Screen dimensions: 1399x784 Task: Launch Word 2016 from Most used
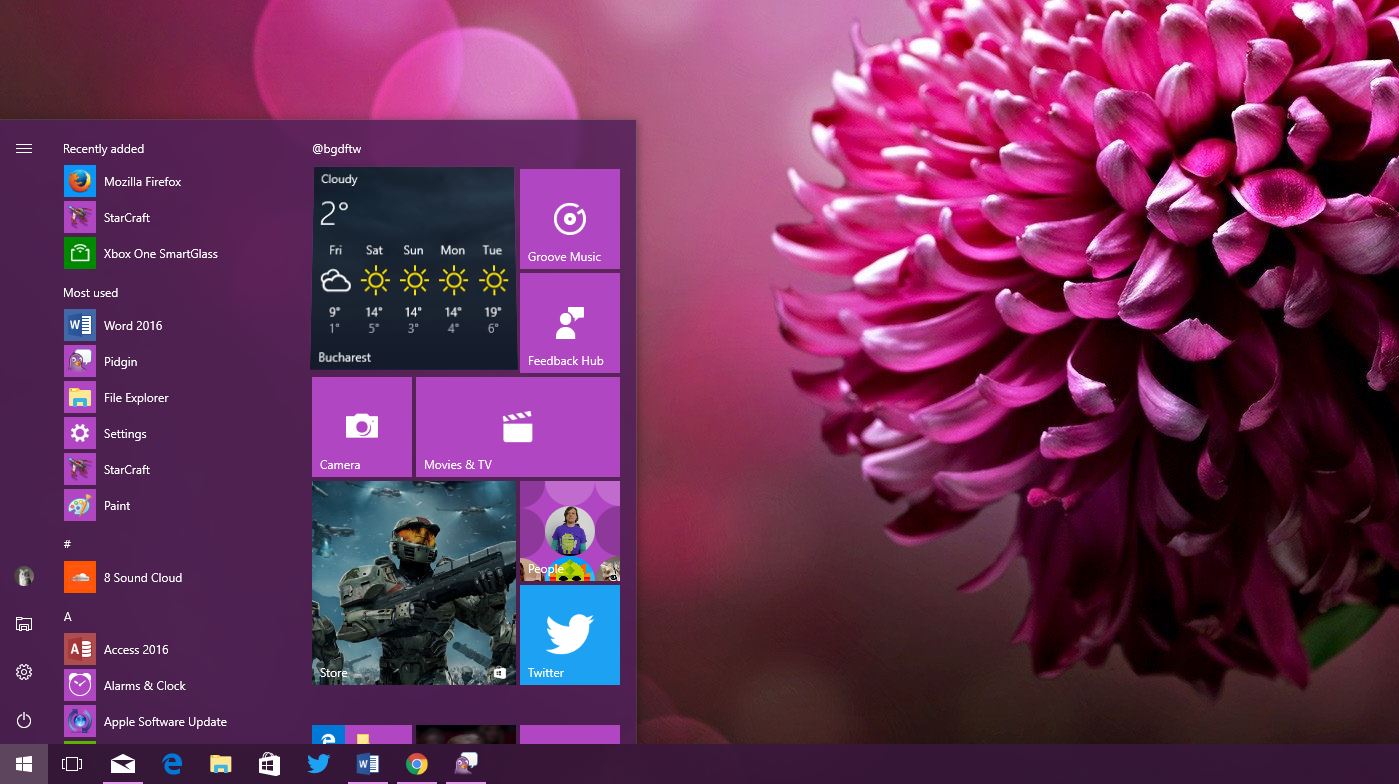180,326
